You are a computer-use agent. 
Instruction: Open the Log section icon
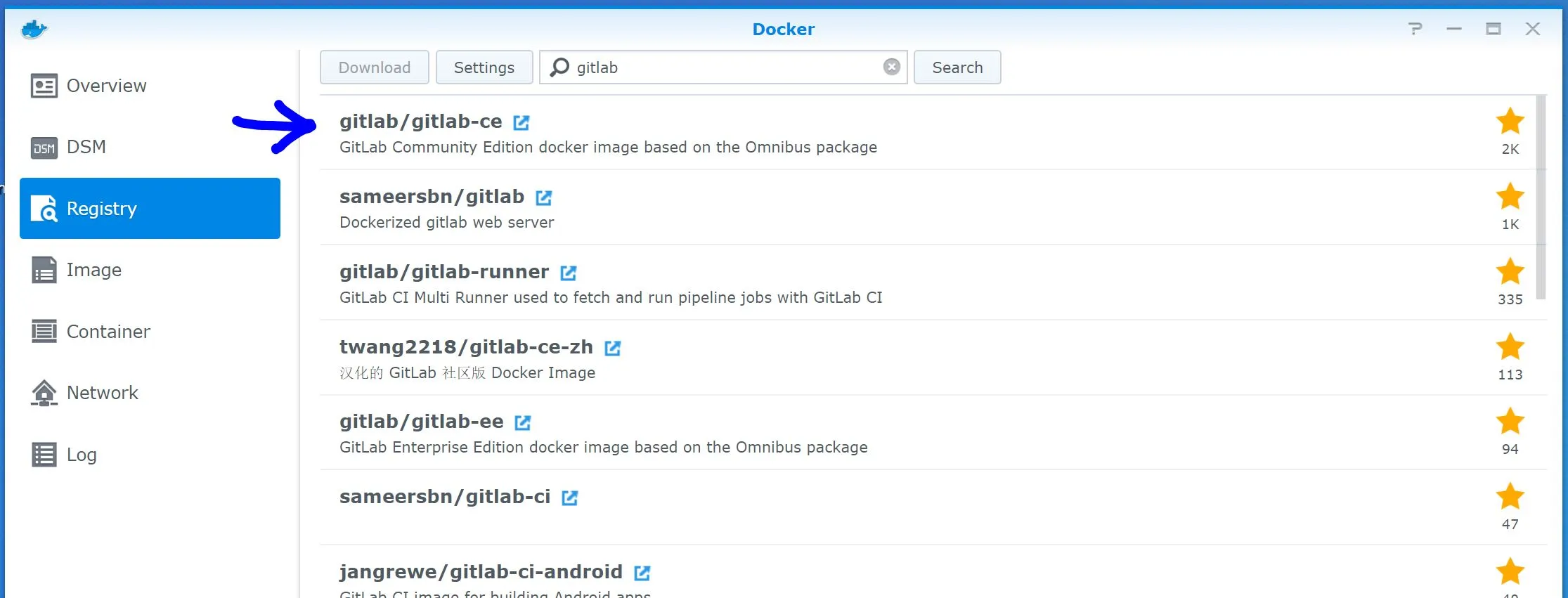44,455
